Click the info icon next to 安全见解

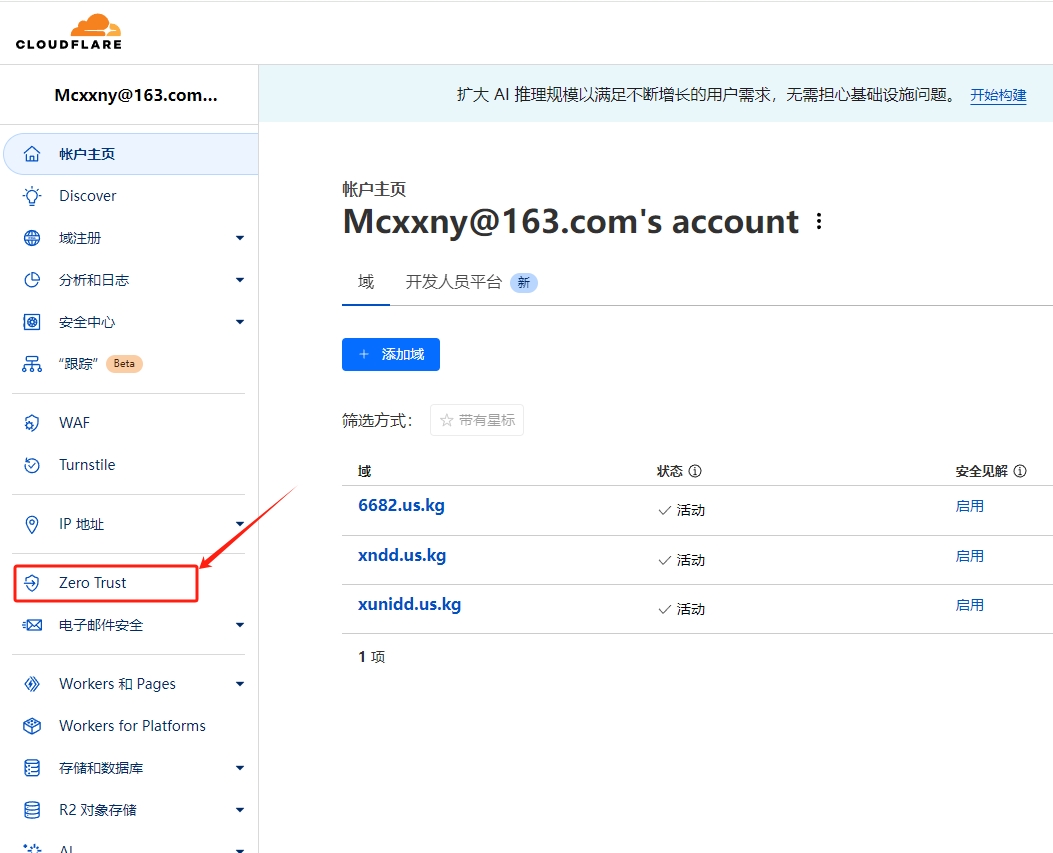pos(1019,471)
